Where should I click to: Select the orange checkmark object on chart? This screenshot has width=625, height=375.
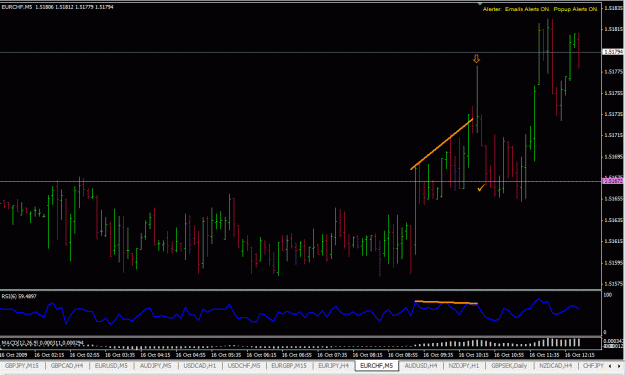click(481, 187)
